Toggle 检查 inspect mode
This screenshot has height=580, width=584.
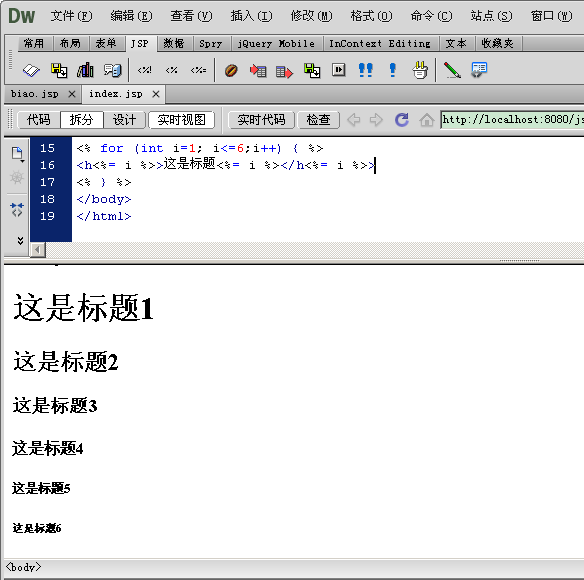pyautogui.click(x=318, y=120)
